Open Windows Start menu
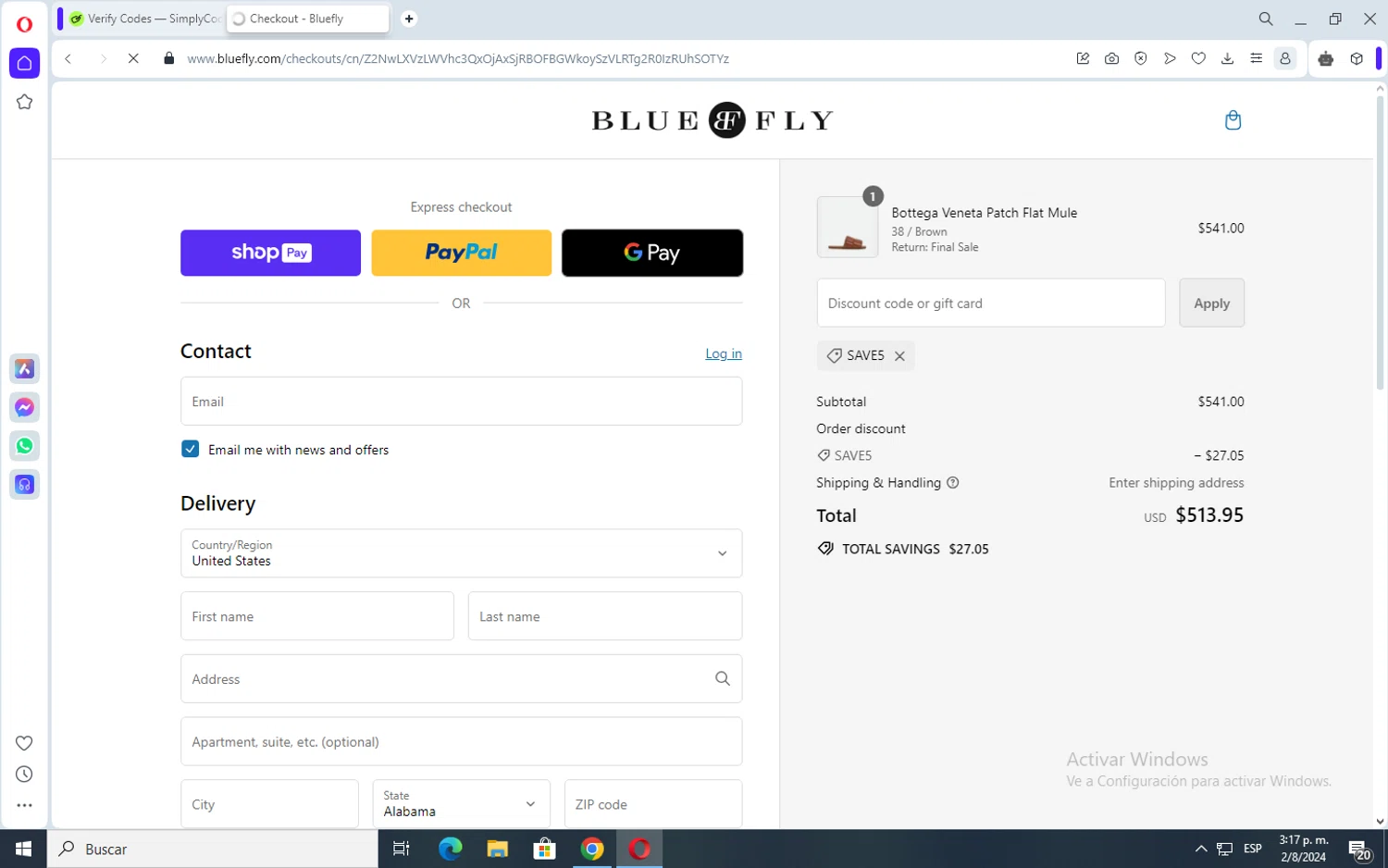1388x868 pixels. click(24, 849)
